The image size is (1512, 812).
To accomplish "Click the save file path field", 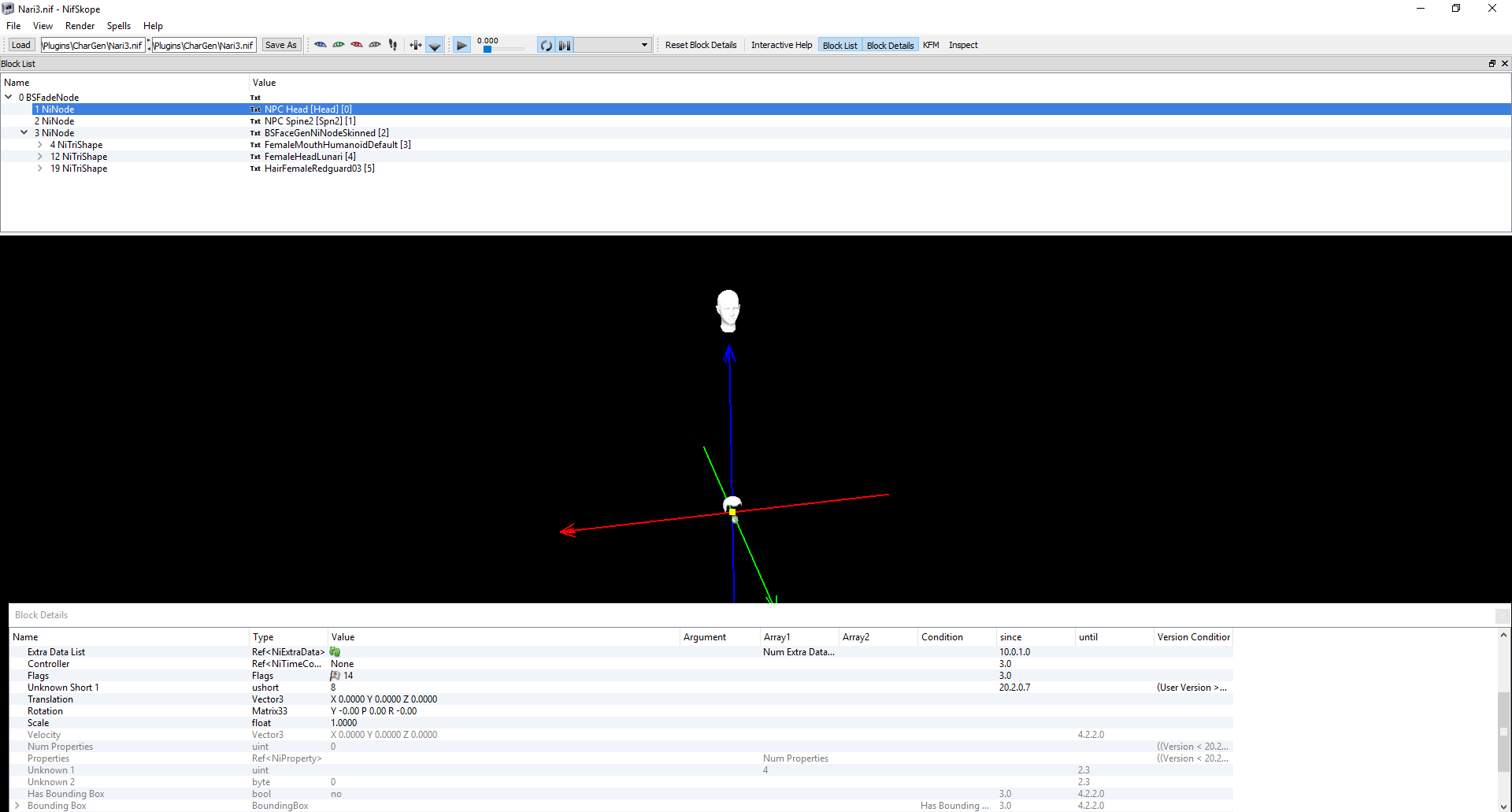I will point(204,45).
